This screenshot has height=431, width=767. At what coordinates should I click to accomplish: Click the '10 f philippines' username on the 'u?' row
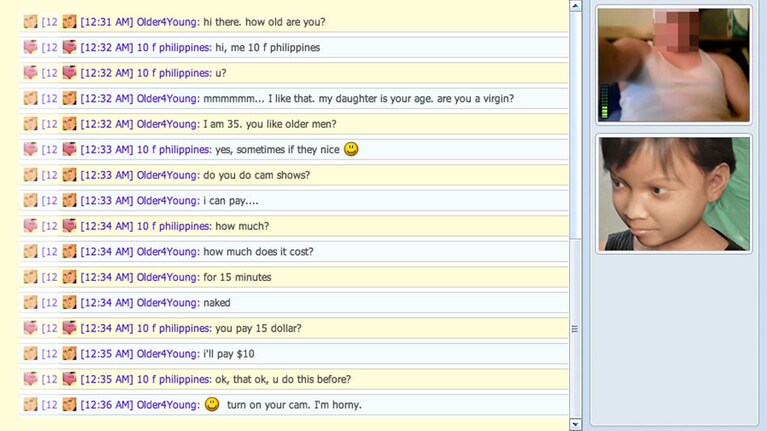coord(174,73)
